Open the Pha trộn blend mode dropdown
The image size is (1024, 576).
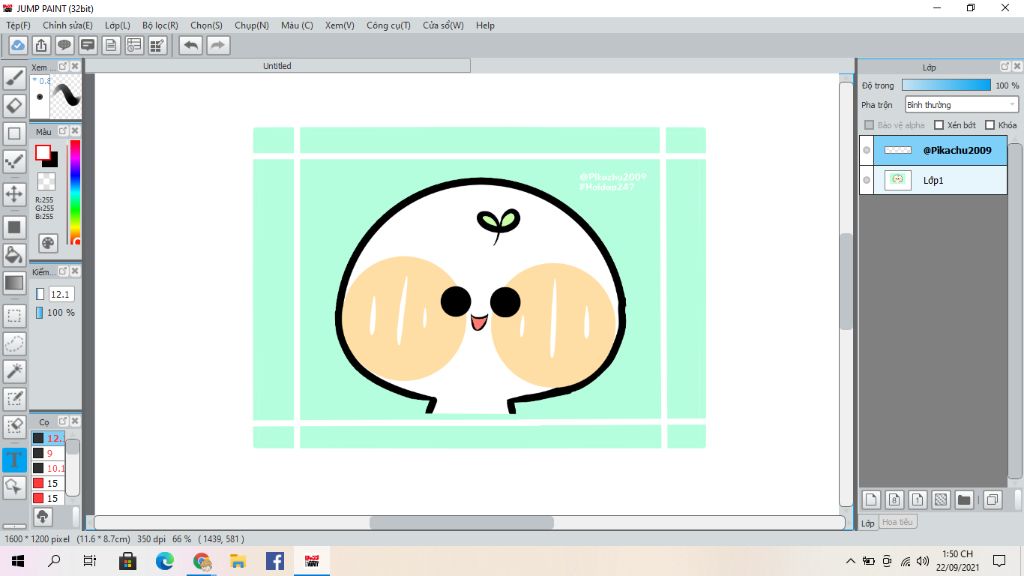point(961,104)
